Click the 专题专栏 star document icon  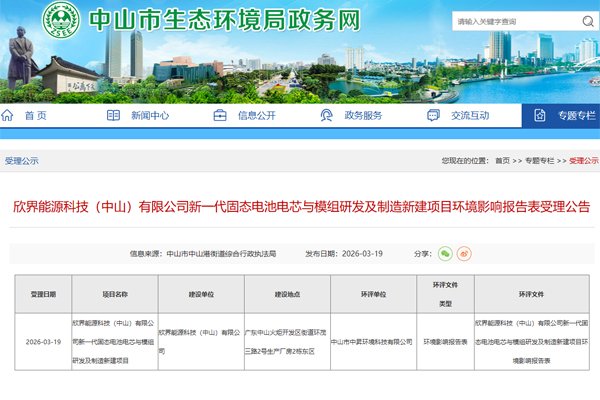(540, 115)
